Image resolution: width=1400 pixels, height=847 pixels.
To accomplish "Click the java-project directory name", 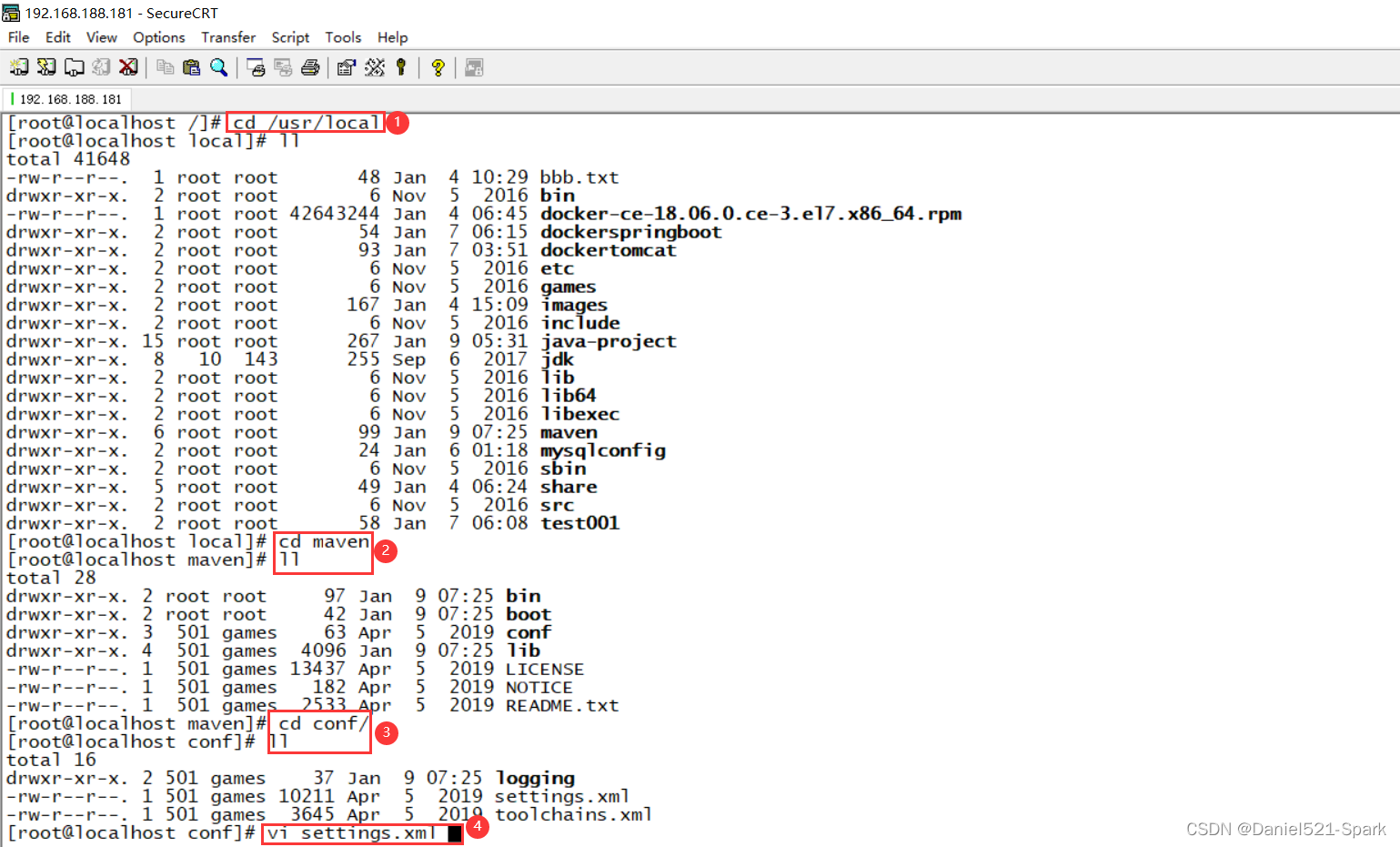I will pyautogui.click(x=609, y=341).
